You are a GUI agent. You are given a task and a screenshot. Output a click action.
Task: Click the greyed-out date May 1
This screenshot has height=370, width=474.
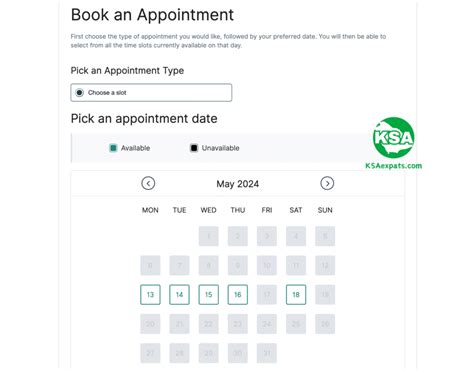(x=209, y=236)
